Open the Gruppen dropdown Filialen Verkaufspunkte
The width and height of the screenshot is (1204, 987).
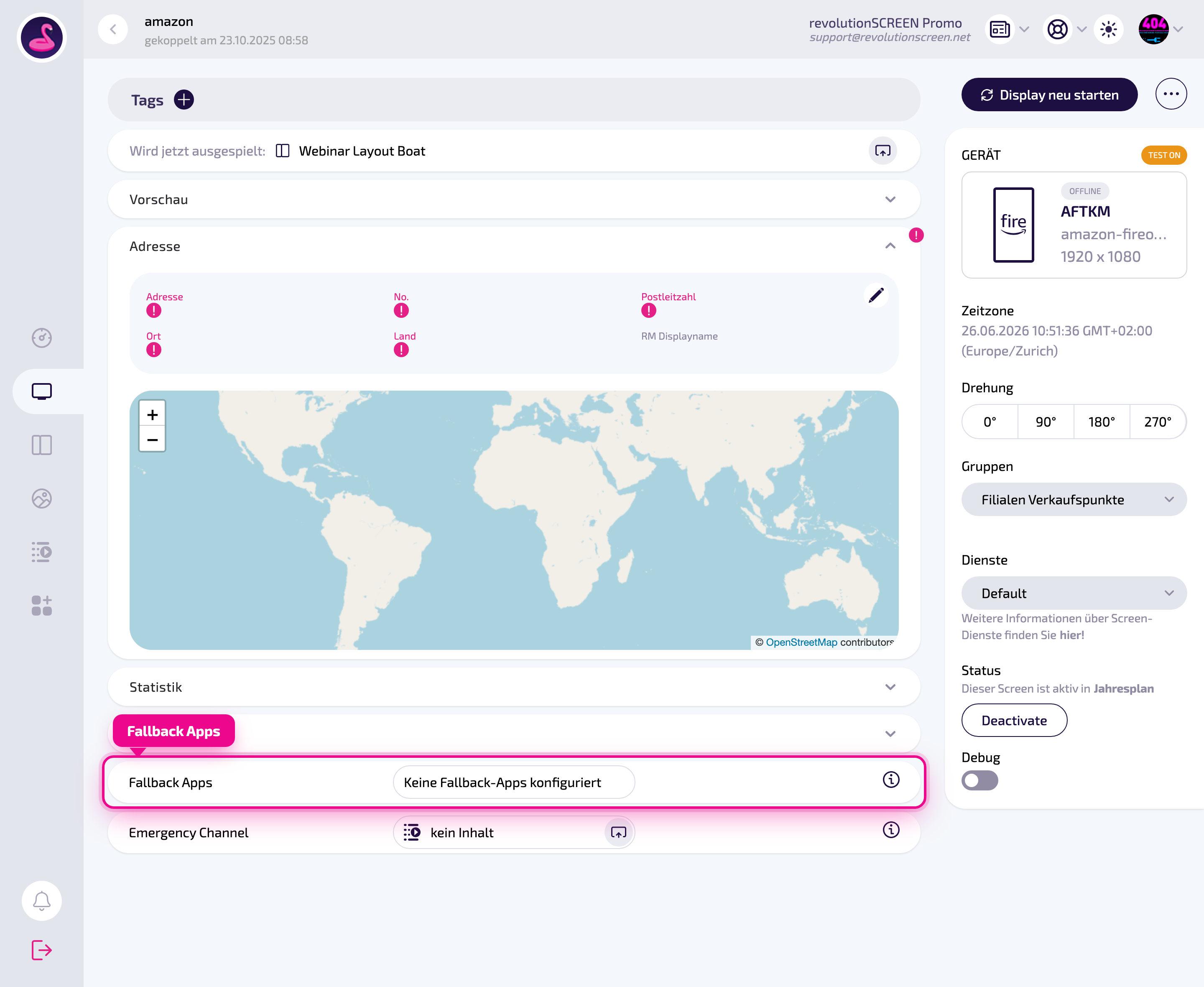[x=1074, y=500]
